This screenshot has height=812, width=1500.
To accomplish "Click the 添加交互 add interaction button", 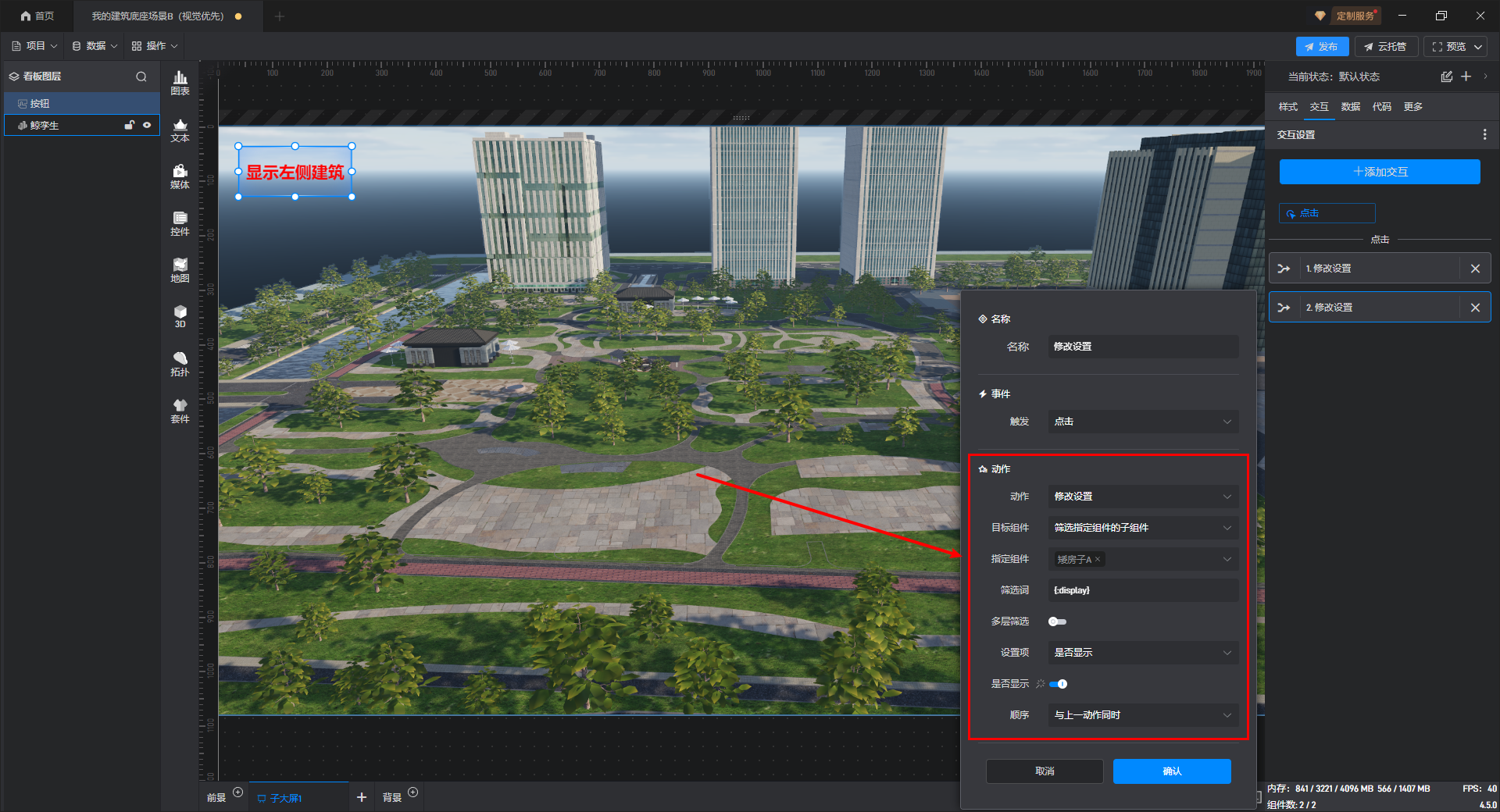I will (1380, 172).
